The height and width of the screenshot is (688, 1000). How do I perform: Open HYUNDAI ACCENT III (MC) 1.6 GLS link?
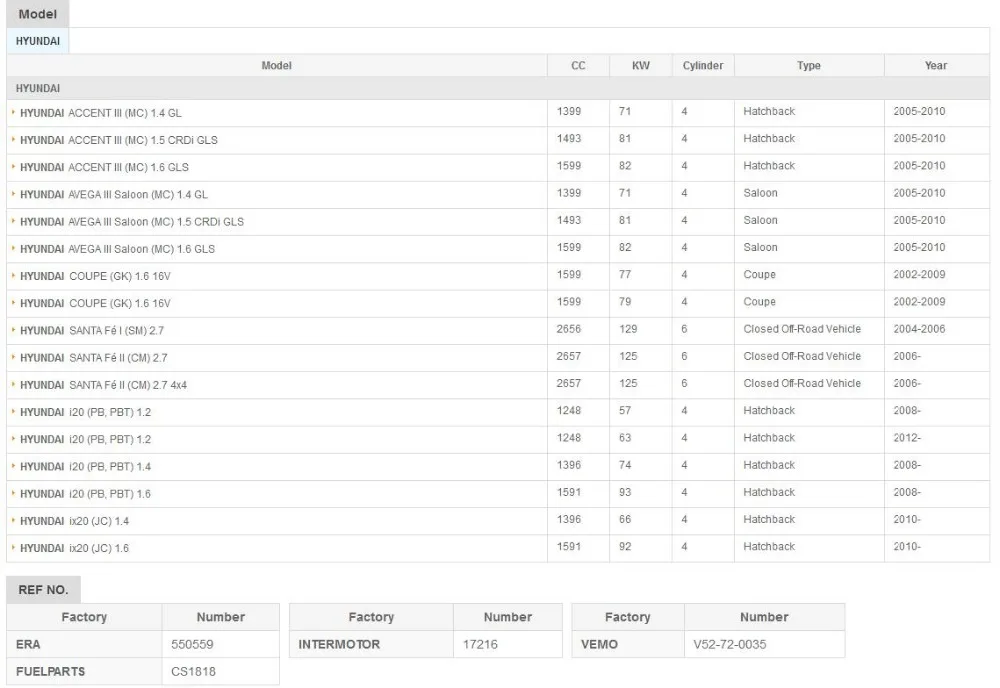(x=104, y=167)
